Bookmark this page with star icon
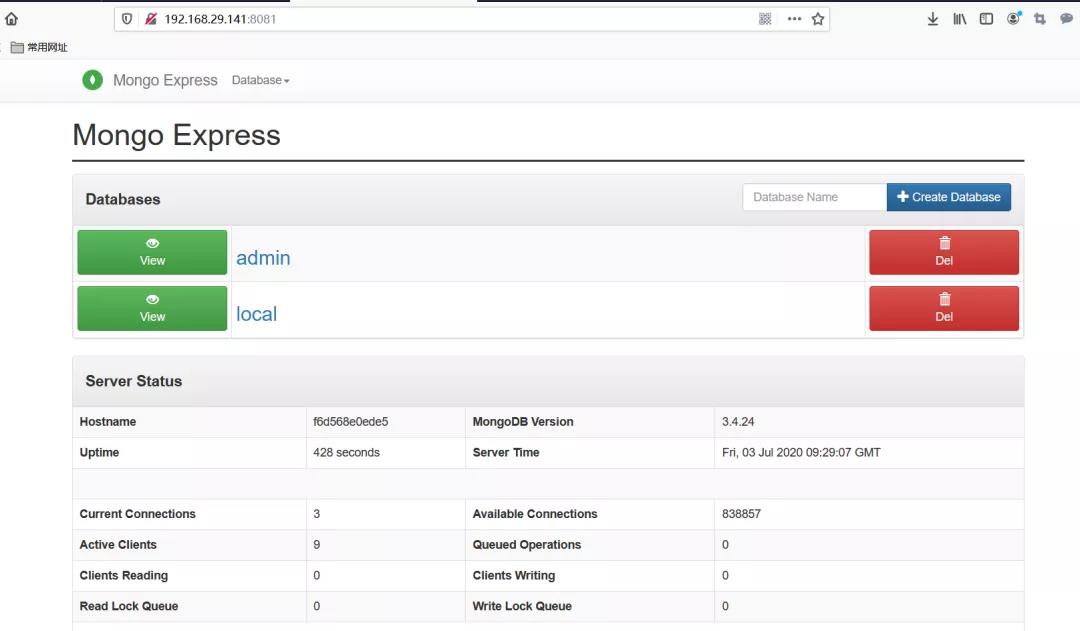This screenshot has width=1080, height=631. click(818, 19)
